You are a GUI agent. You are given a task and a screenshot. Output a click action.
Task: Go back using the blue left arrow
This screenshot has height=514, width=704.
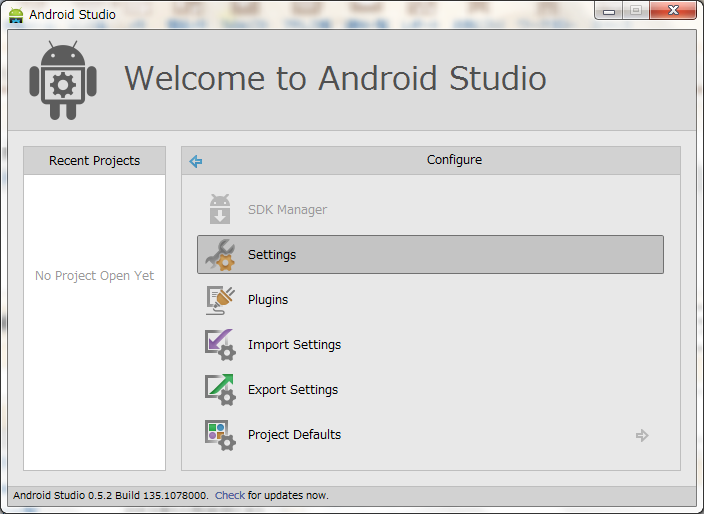(x=196, y=161)
